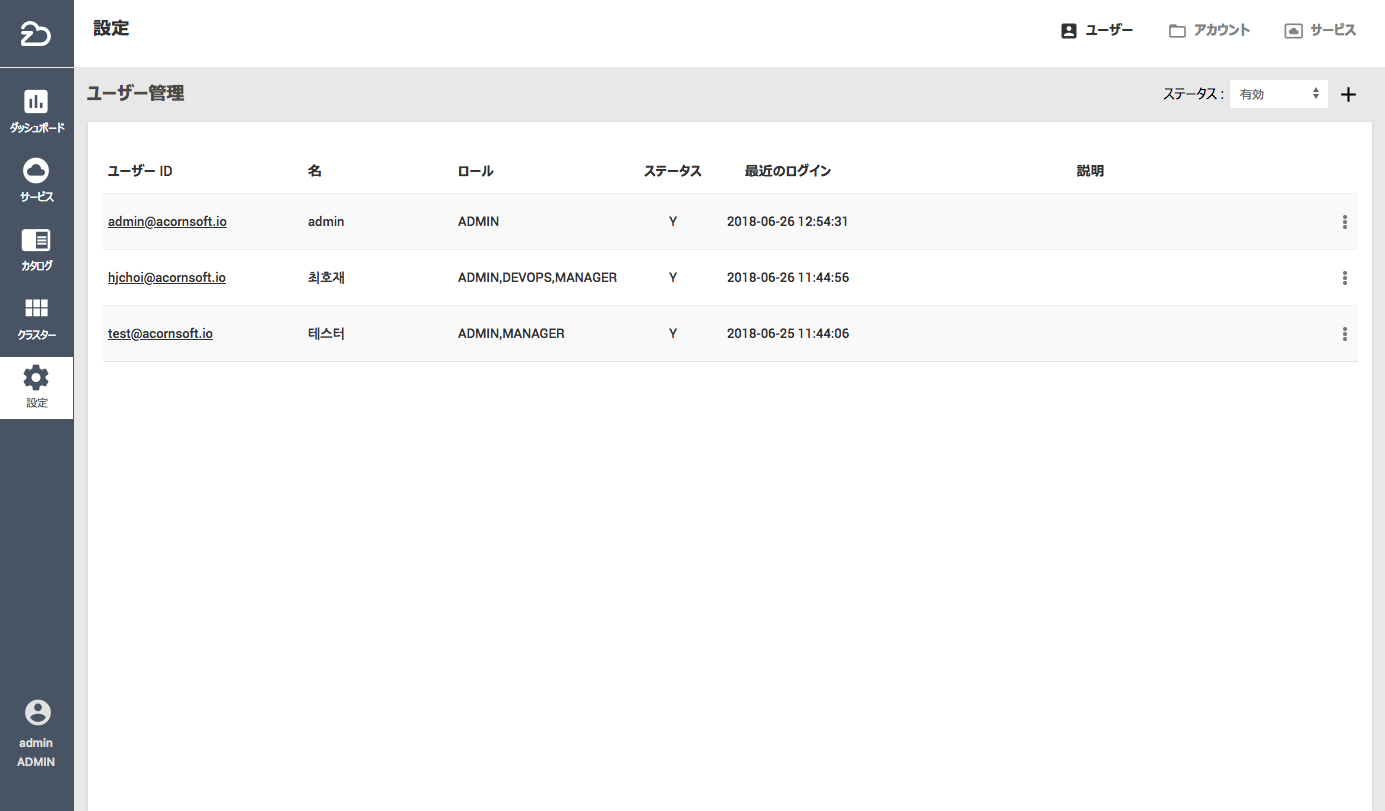1385x811 pixels.
Task: Click the ユーザー ID column header
Action: 140,171
